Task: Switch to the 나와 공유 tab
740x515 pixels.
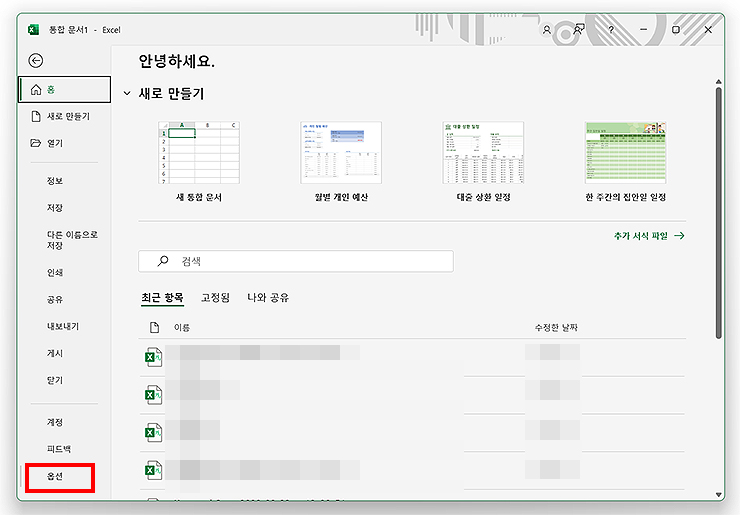Action: 268,297
